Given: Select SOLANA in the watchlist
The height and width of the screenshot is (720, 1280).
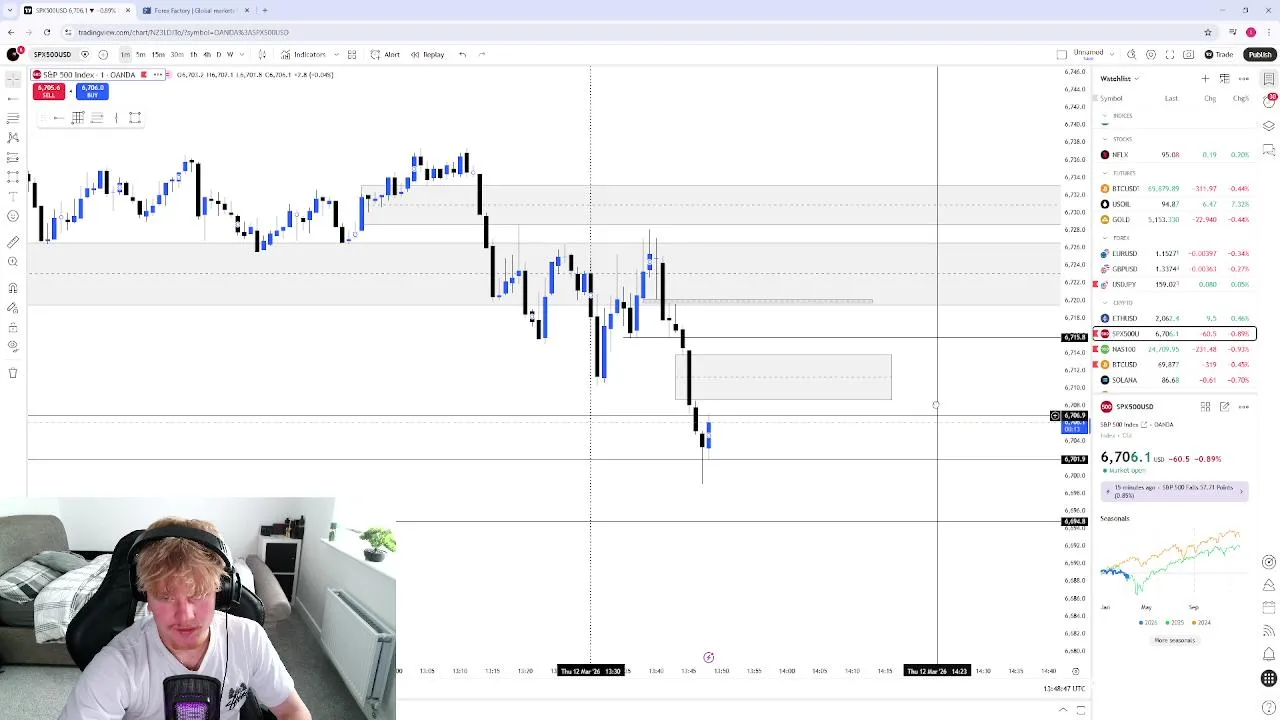Looking at the screenshot, I should pos(1175,380).
